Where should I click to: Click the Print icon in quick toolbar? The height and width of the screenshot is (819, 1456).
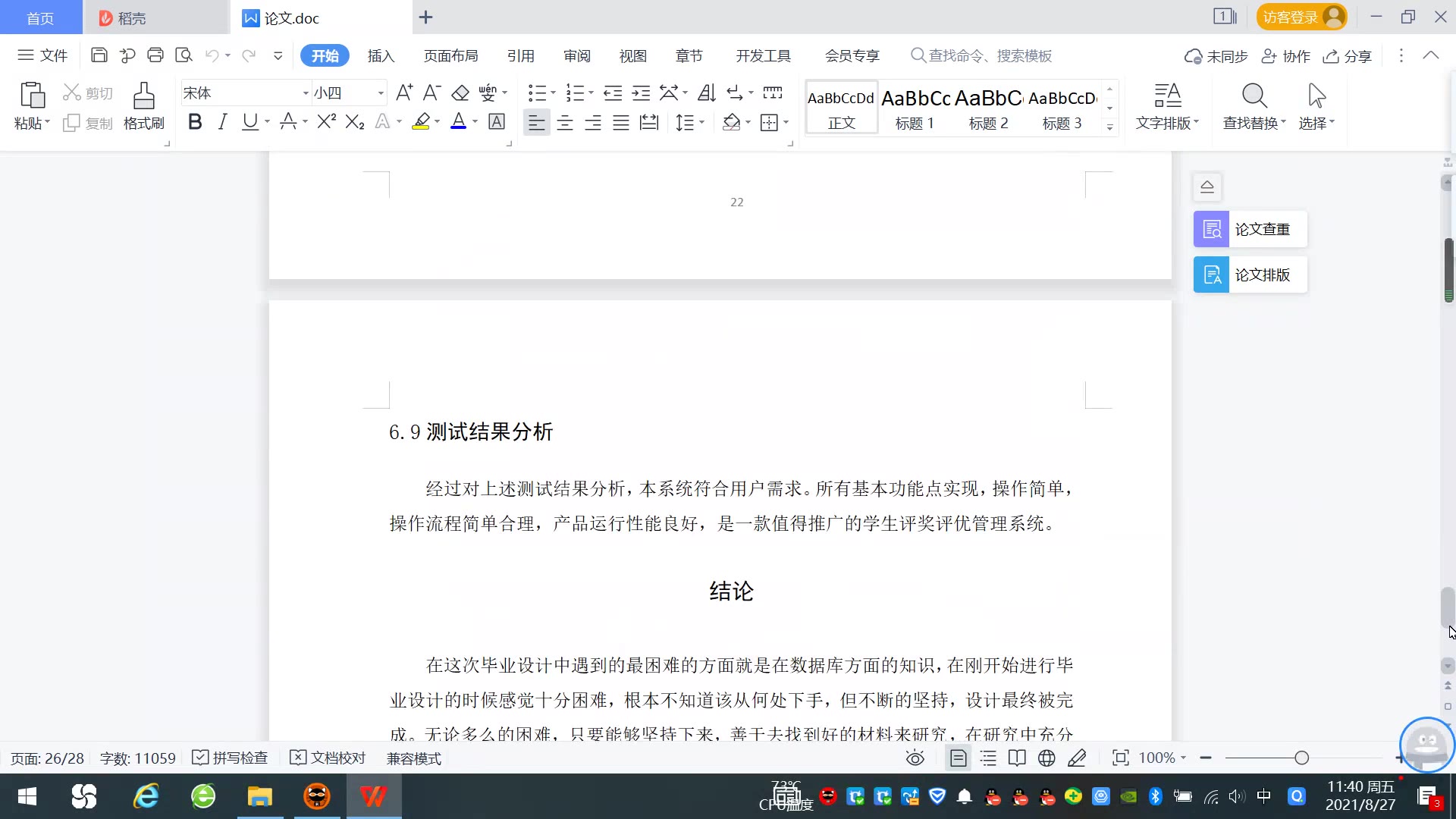pos(155,55)
